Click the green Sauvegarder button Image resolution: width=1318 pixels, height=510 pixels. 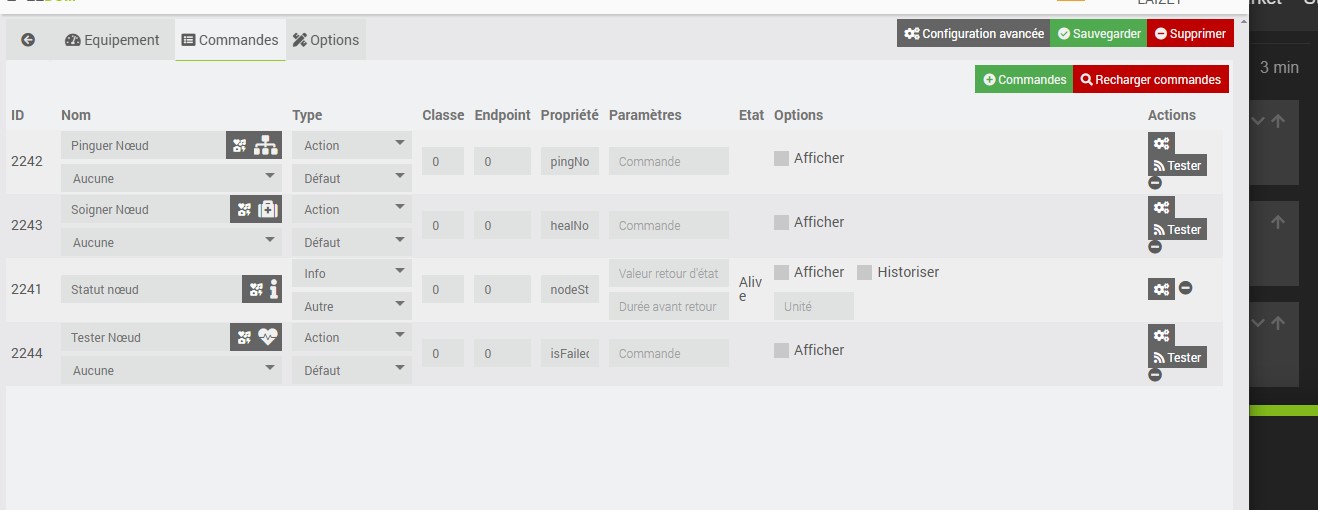click(1099, 33)
